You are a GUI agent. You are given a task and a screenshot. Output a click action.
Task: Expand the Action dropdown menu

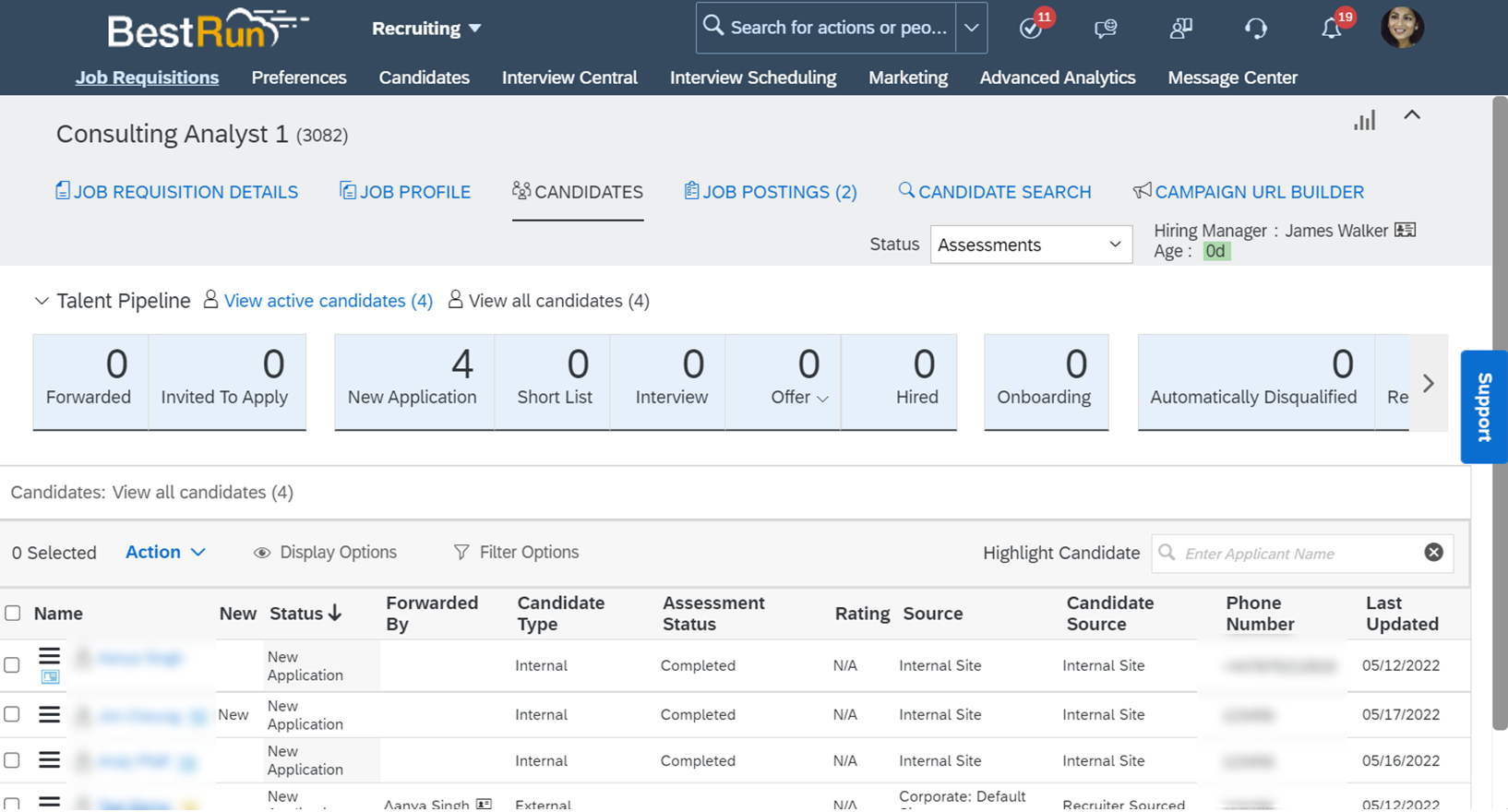165,552
